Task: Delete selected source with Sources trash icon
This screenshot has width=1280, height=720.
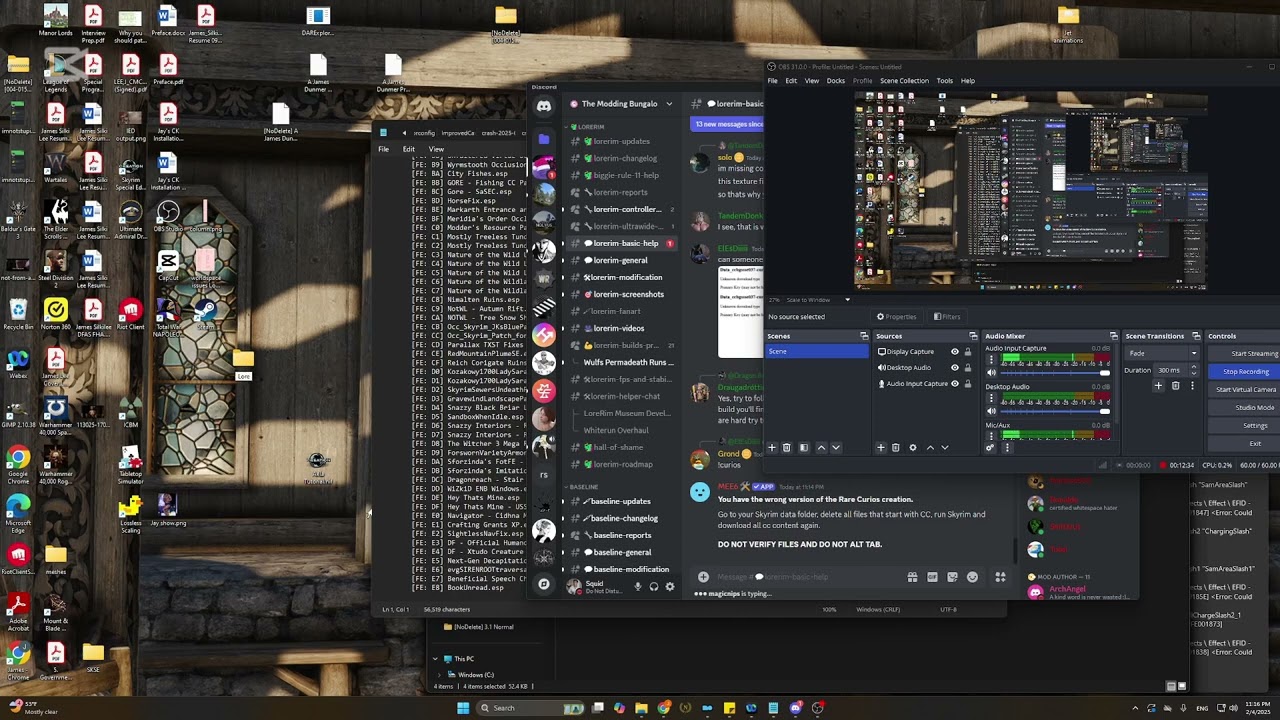Action: tap(896, 448)
